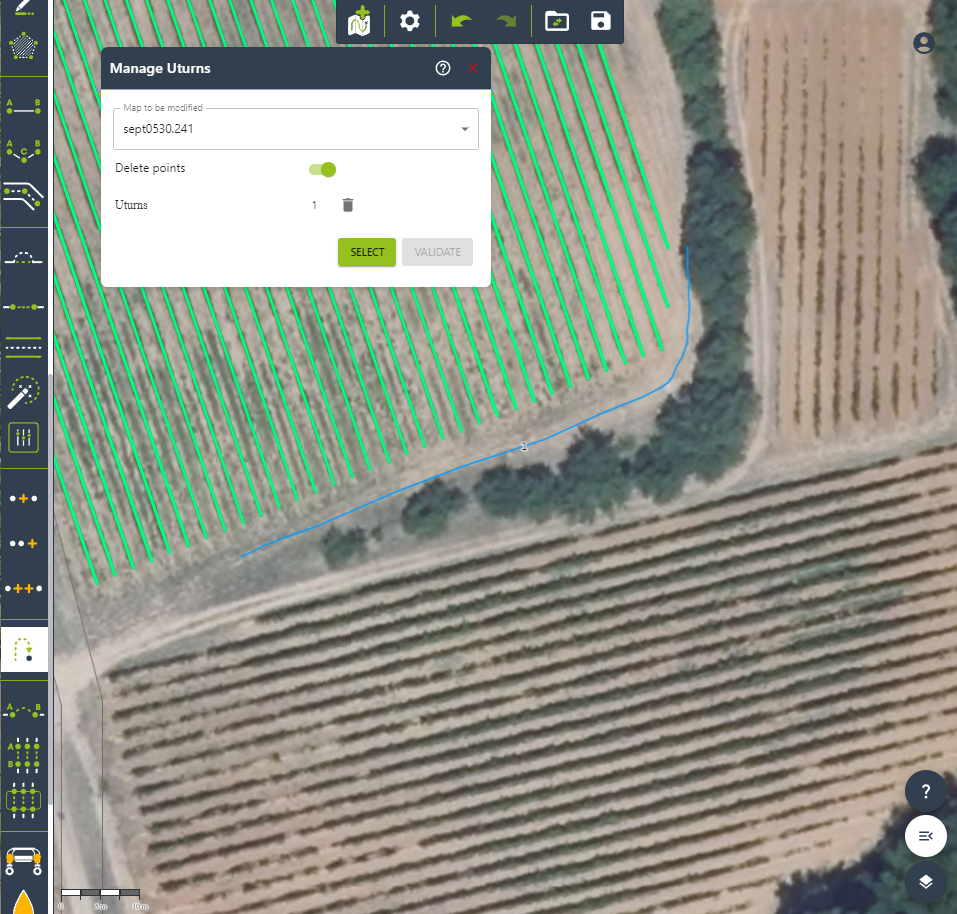Save the map with the floppy disk icon
Image resolution: width=957 pixels, height=914 pixels.
click(x=600, y=21)
